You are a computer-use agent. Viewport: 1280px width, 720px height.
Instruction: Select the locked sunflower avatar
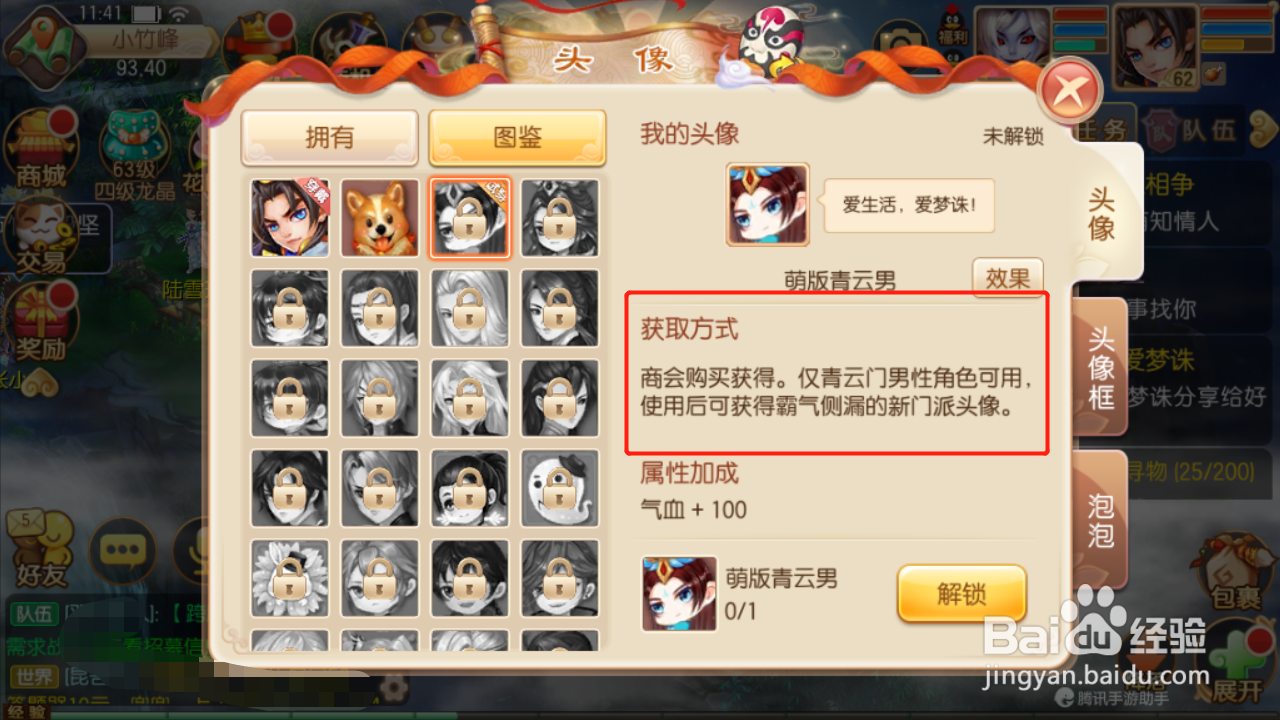coord(290,578)
